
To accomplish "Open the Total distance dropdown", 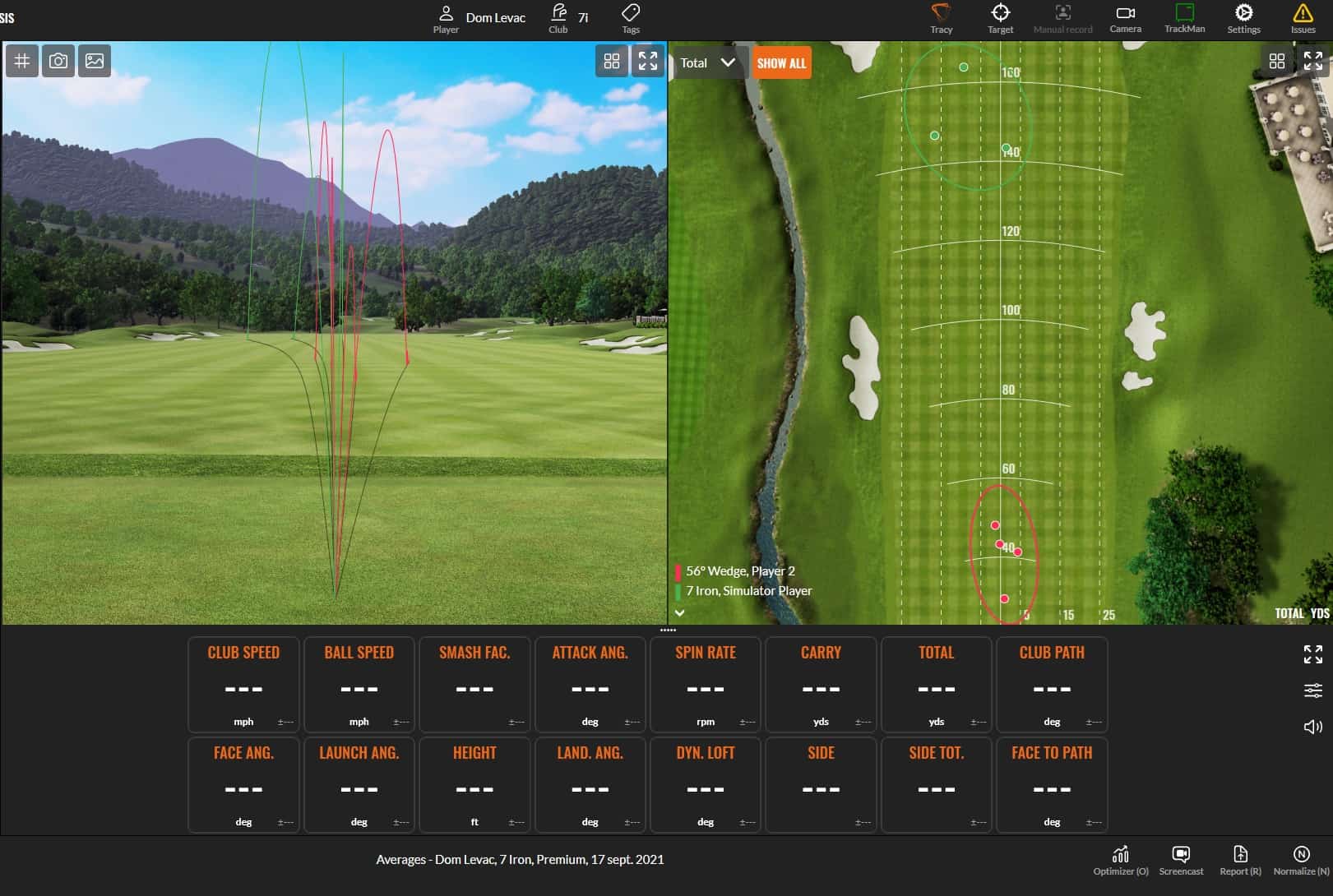I will [x=707, y=62].
